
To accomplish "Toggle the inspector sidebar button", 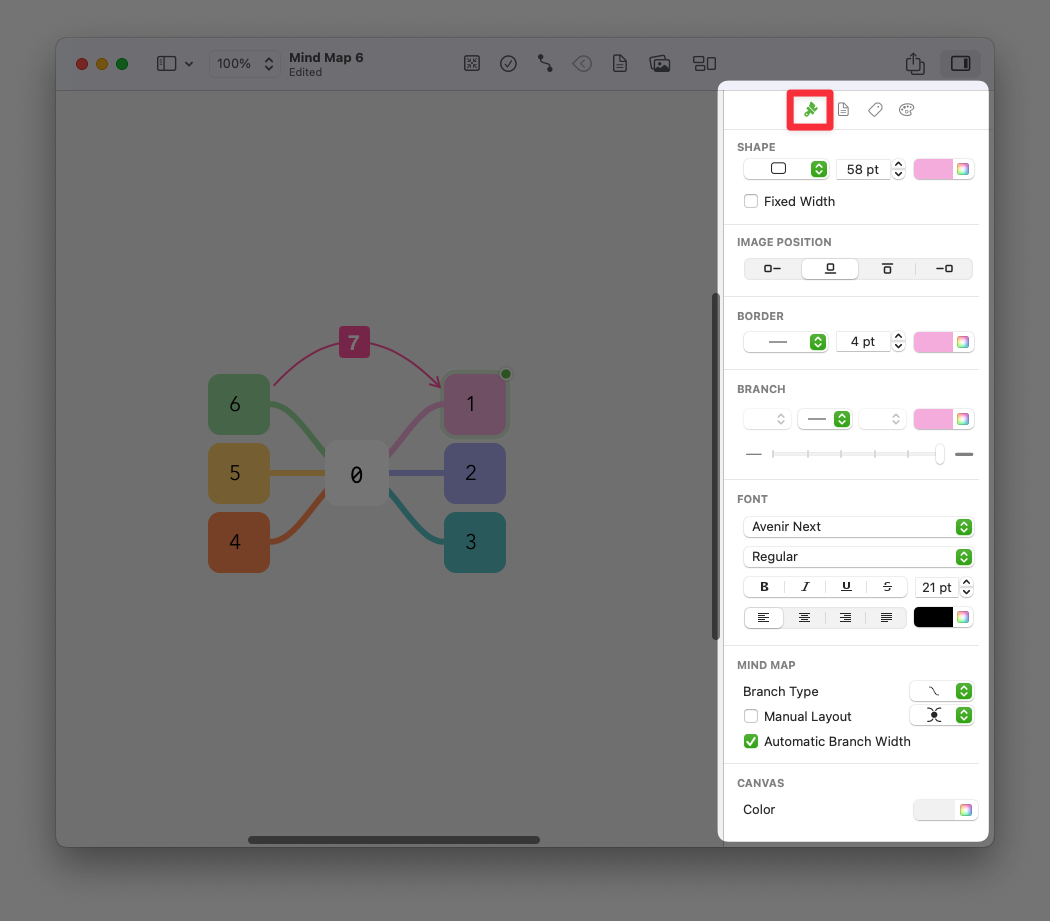I will (960, 63).
